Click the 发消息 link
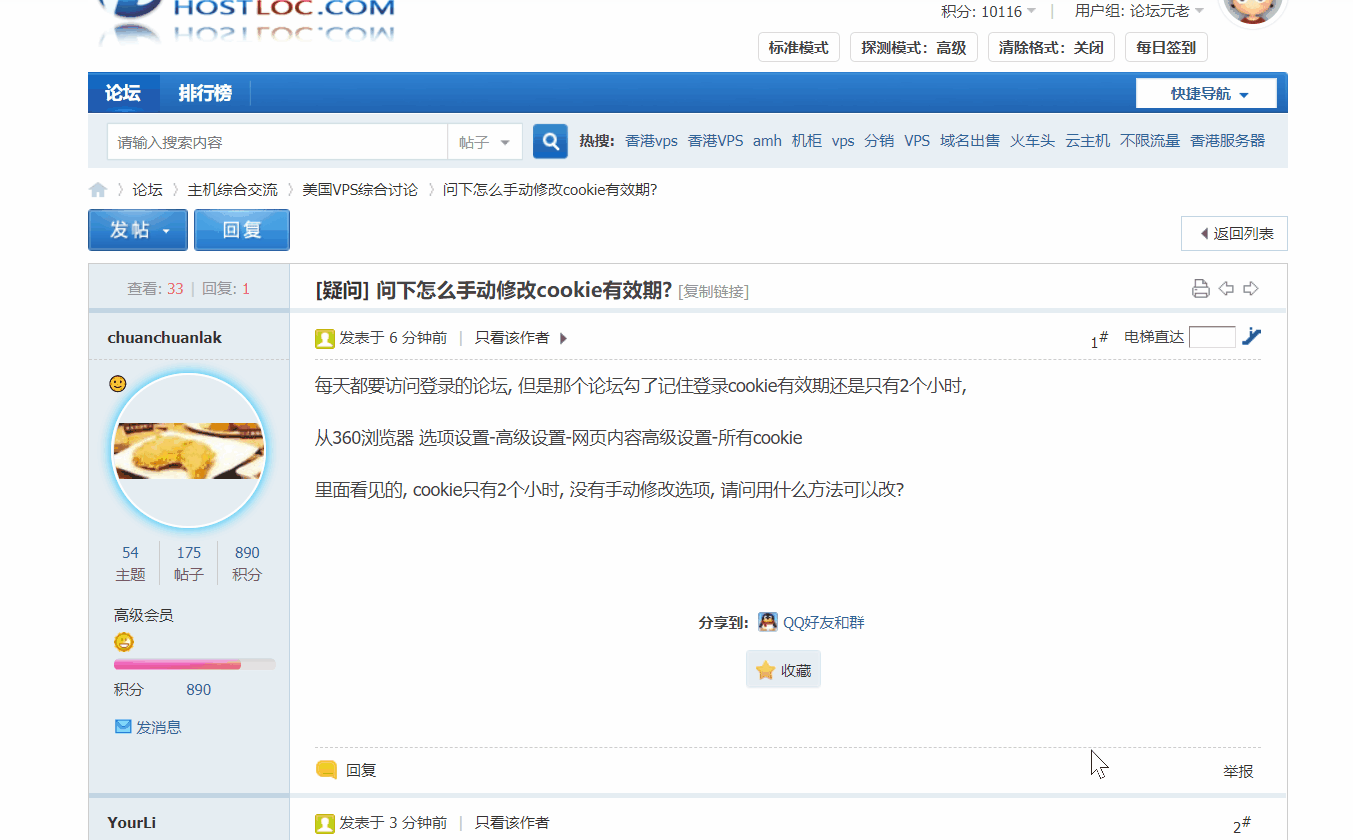Screen dimensions: 1353x840 click(x=159, y=727)
